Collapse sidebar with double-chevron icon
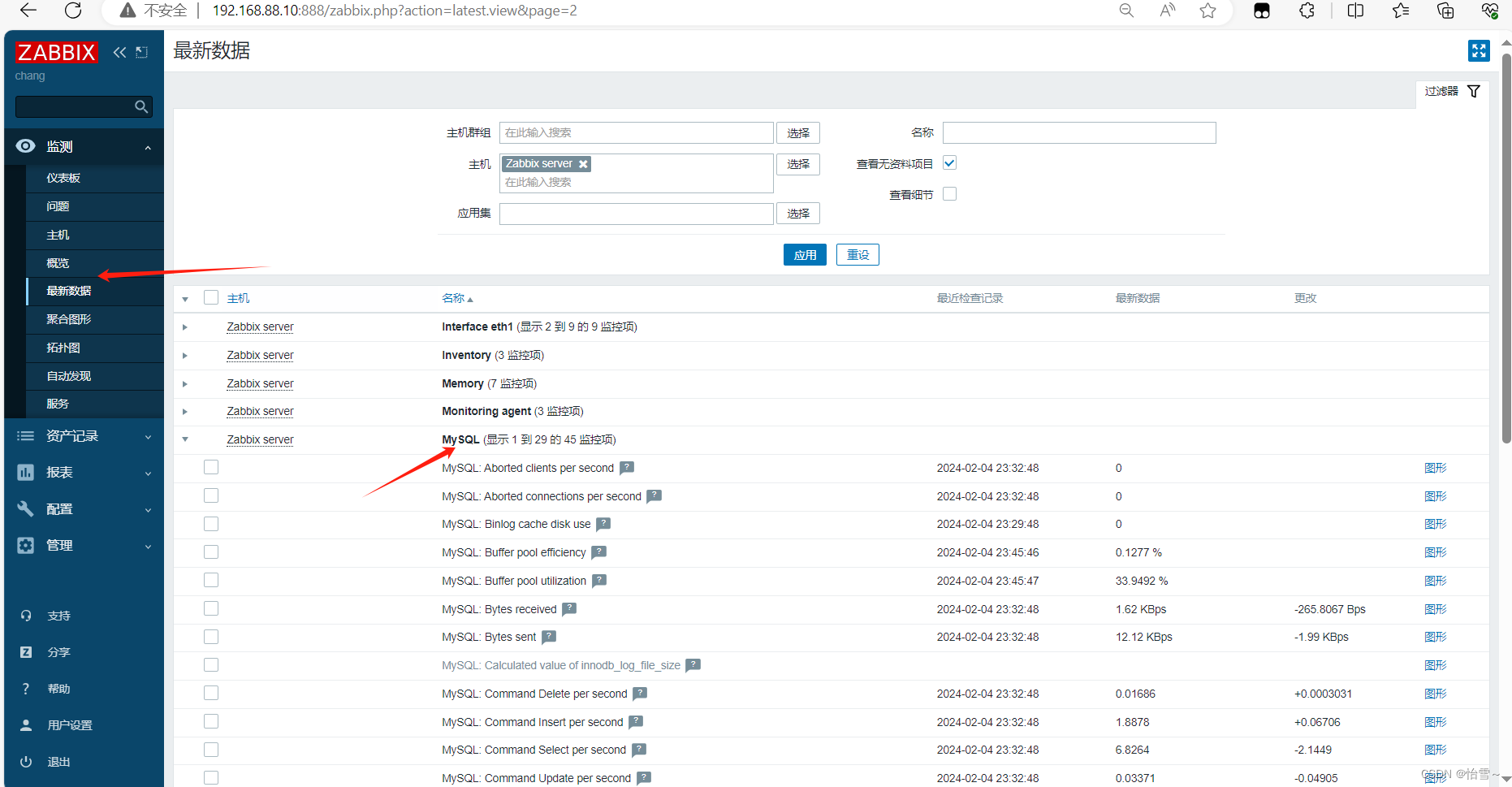 point(120,53)
